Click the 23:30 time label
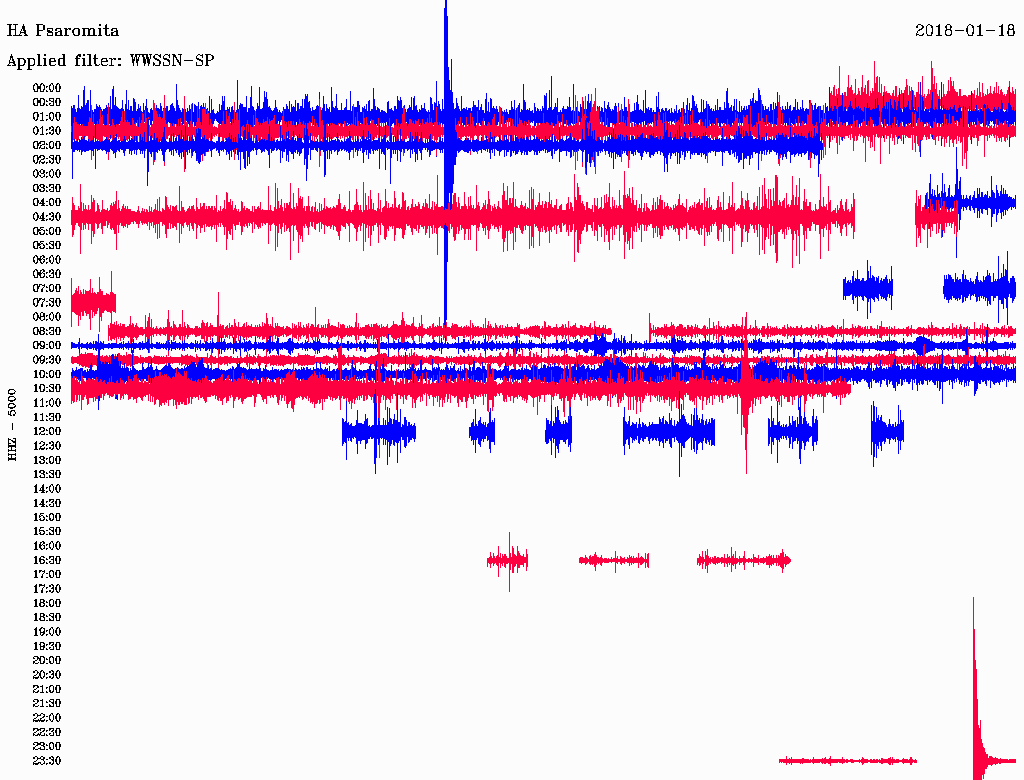 click(x=47, y=761)
